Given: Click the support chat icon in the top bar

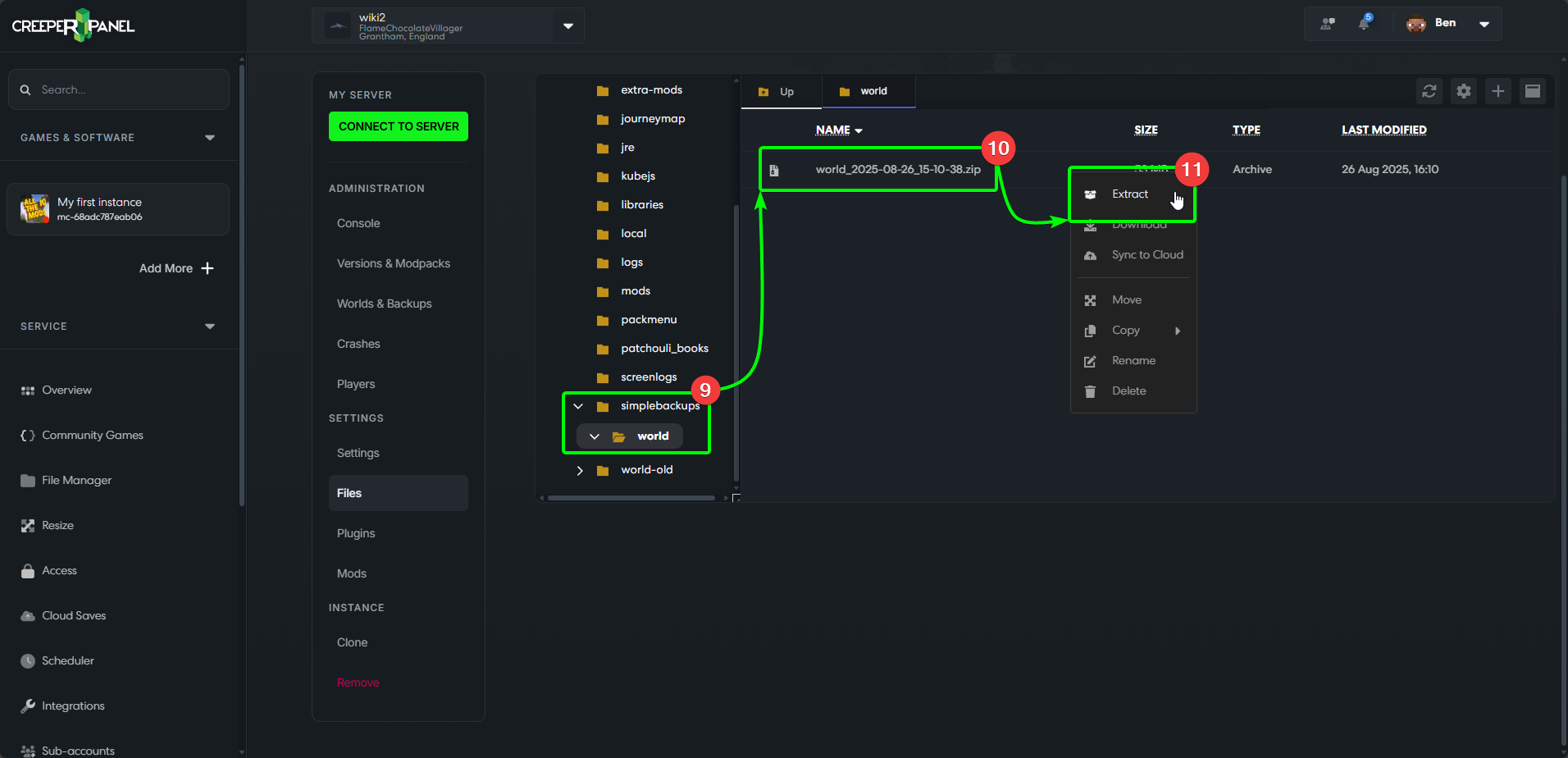Looking at the screenshot, I should [x=1327, y=23].
